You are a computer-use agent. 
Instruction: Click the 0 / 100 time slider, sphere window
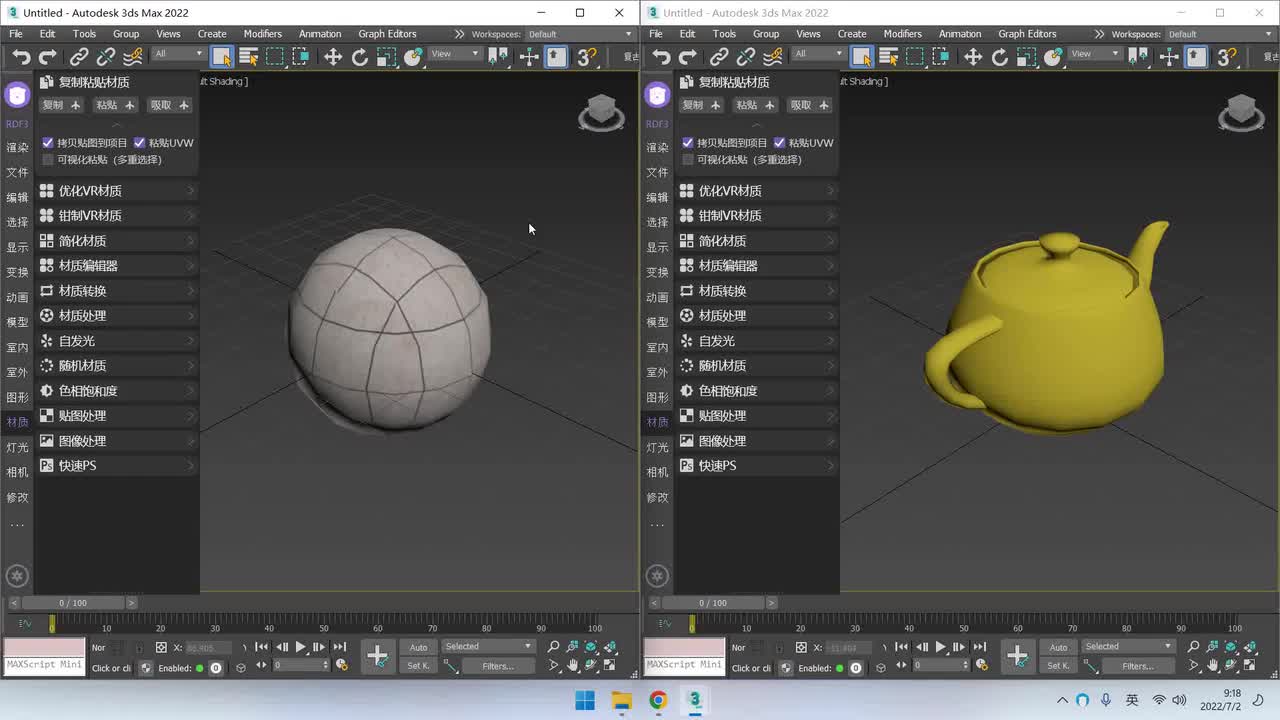[x=72, y=603]
